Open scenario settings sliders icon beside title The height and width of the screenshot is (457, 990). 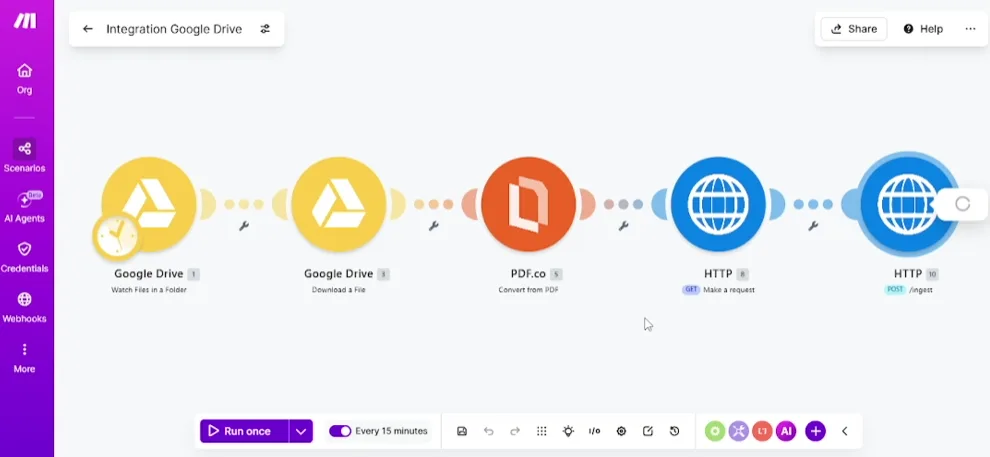265,29
